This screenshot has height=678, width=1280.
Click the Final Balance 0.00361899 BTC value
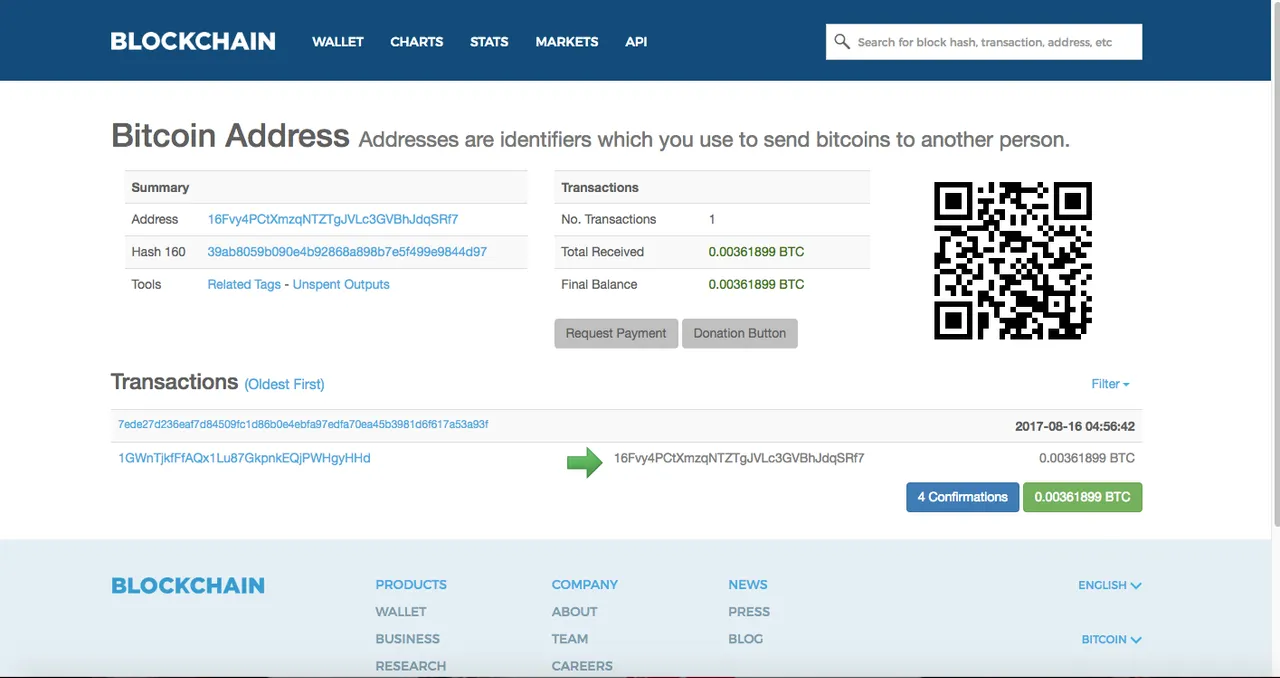coord(756,285)
